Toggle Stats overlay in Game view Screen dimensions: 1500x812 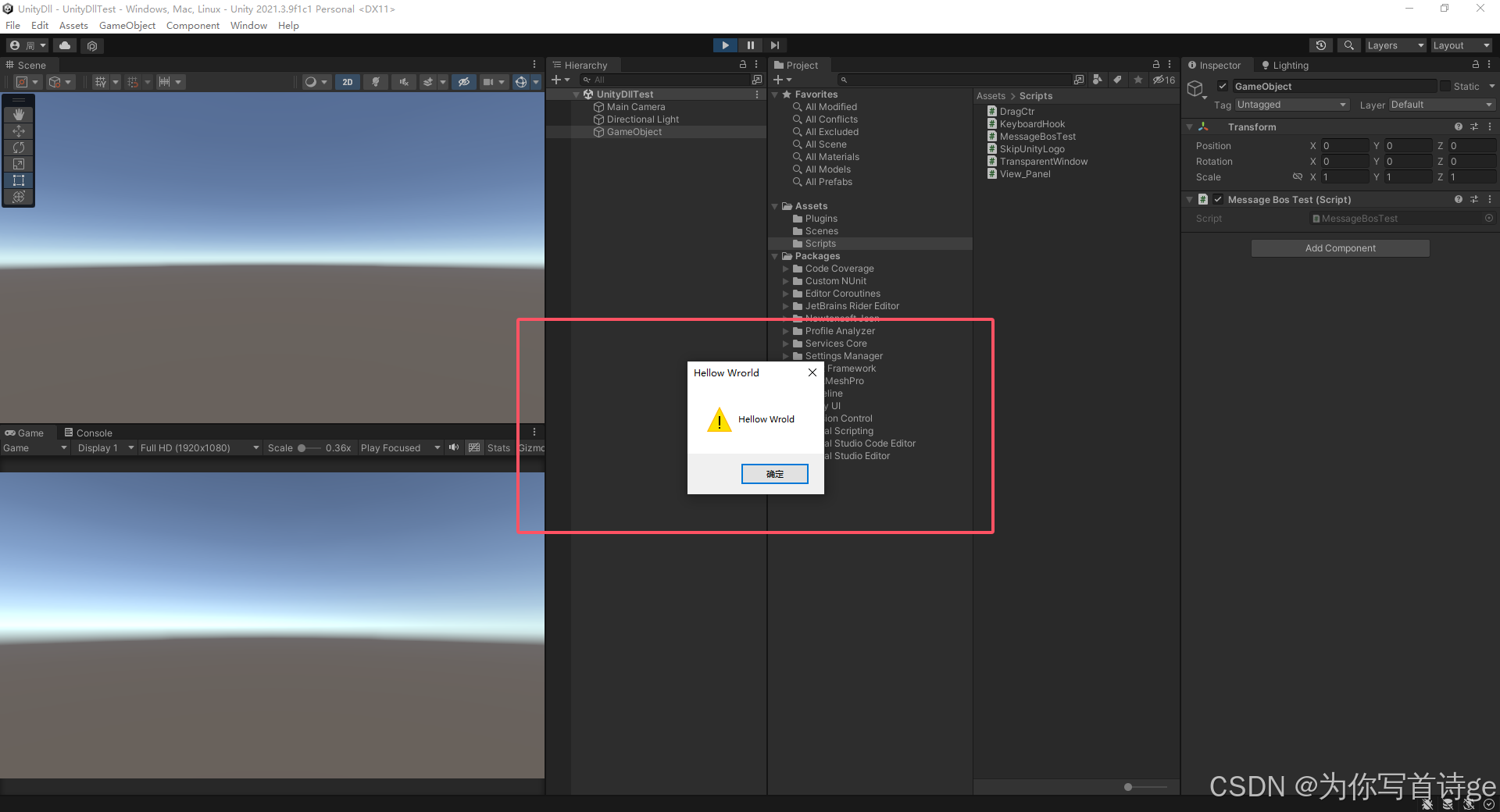click(x=498, y=447)
